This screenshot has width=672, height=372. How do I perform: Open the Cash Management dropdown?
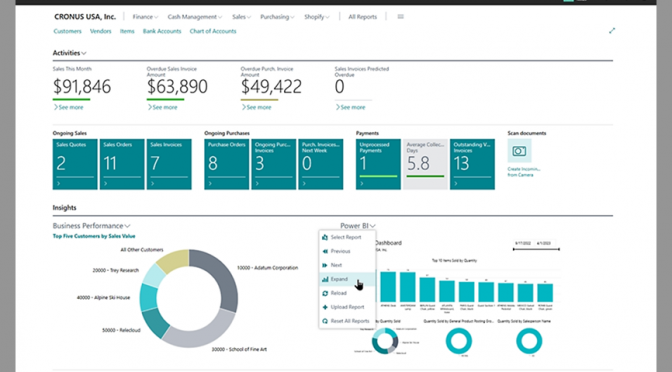click(x=195, y=17)
